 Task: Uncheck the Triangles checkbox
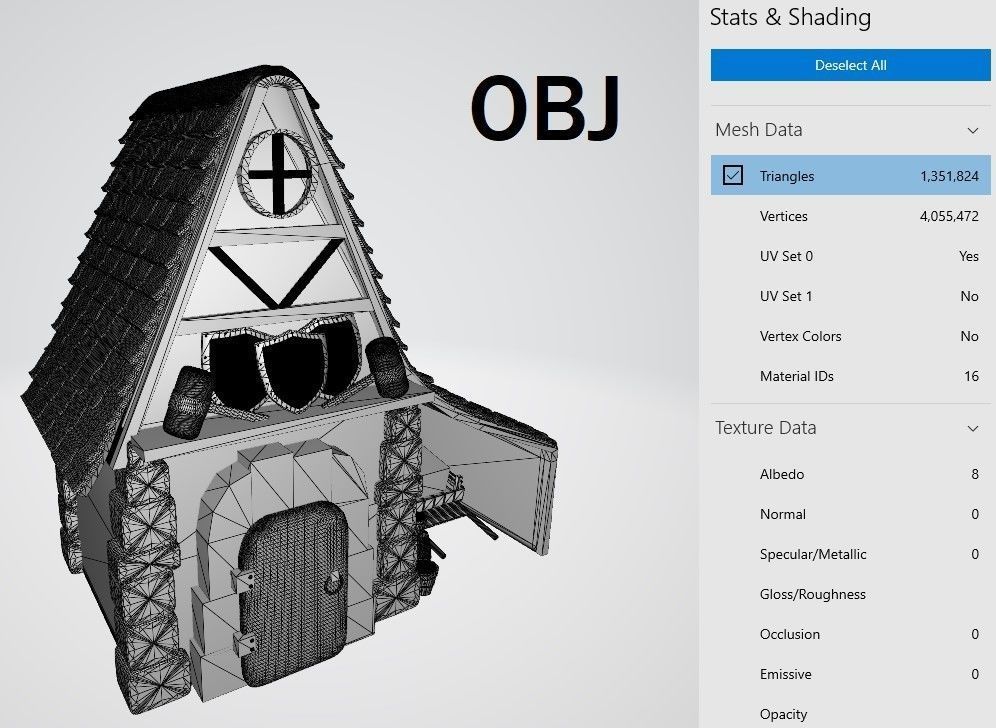pyautogui.click(x=732, y=175)
